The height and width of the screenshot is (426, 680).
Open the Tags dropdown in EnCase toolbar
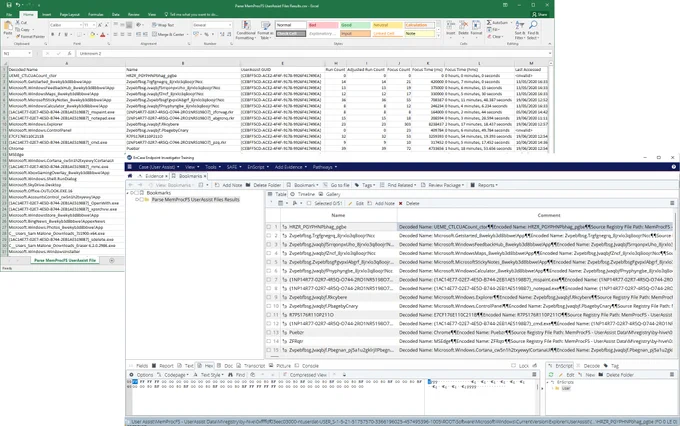coord(366,185)
